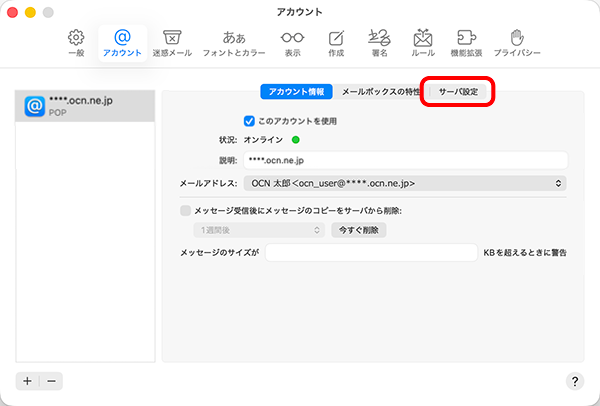Image resolution: width=600 pixels, height=406 pixels.
Task: Open the 機能拡張 extensions pane
Action: 470,41
